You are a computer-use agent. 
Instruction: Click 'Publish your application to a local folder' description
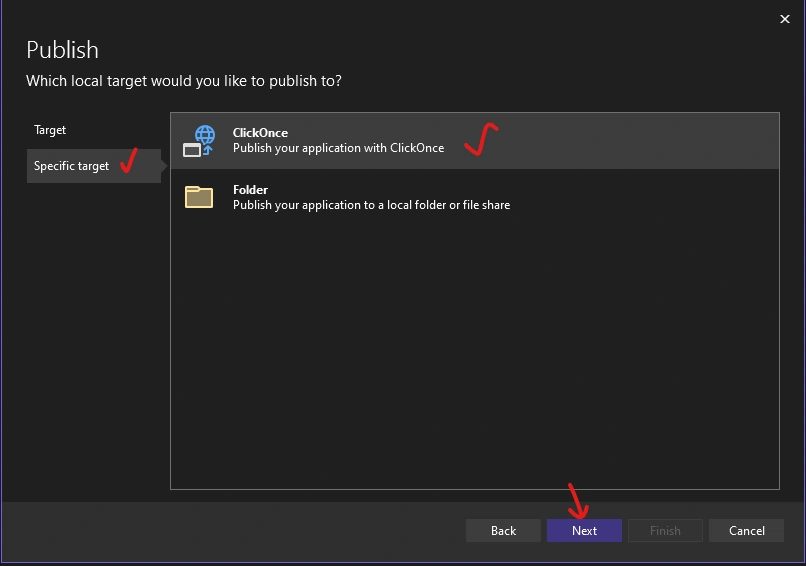[371, 205]
